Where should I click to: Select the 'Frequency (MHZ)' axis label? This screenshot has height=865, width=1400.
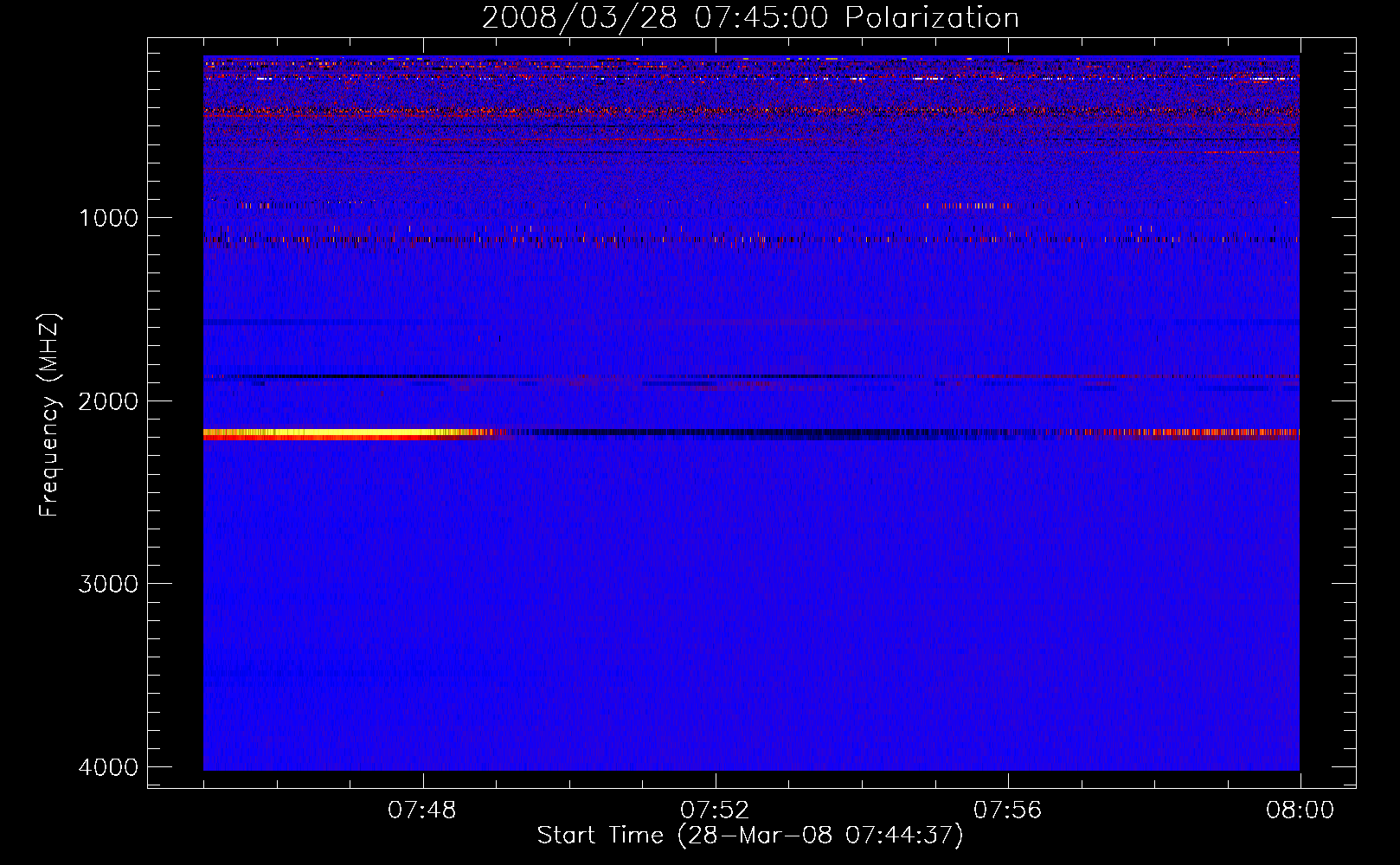(50, 415)
